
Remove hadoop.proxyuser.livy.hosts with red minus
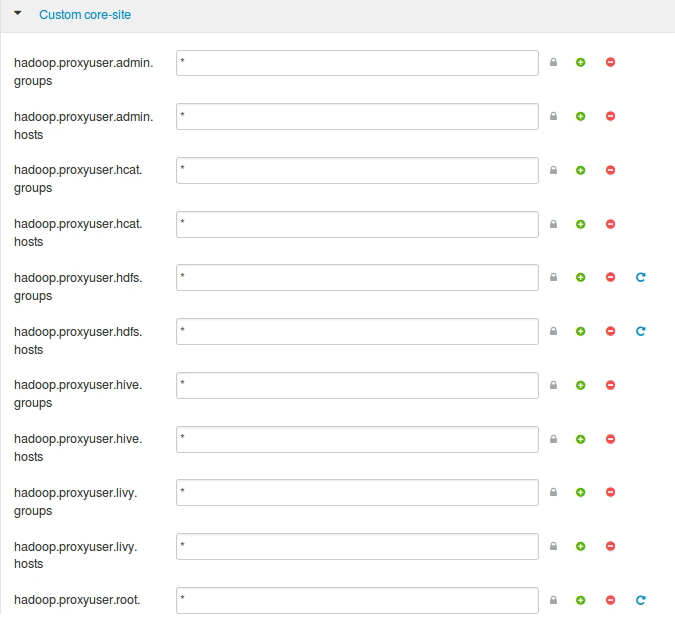[x=610, y=546]
